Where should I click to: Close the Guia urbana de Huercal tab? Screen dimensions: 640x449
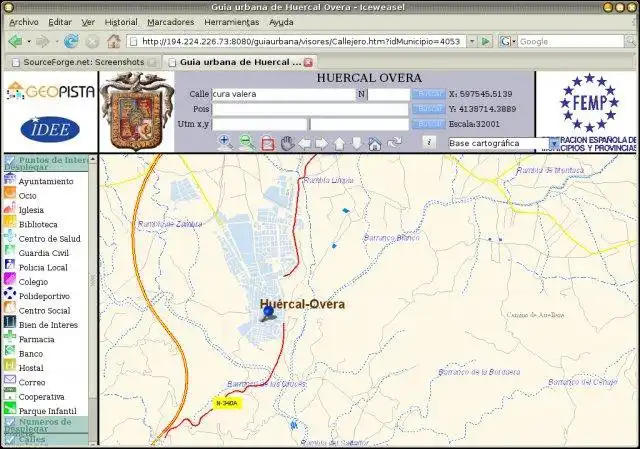[x=308, y=62]
